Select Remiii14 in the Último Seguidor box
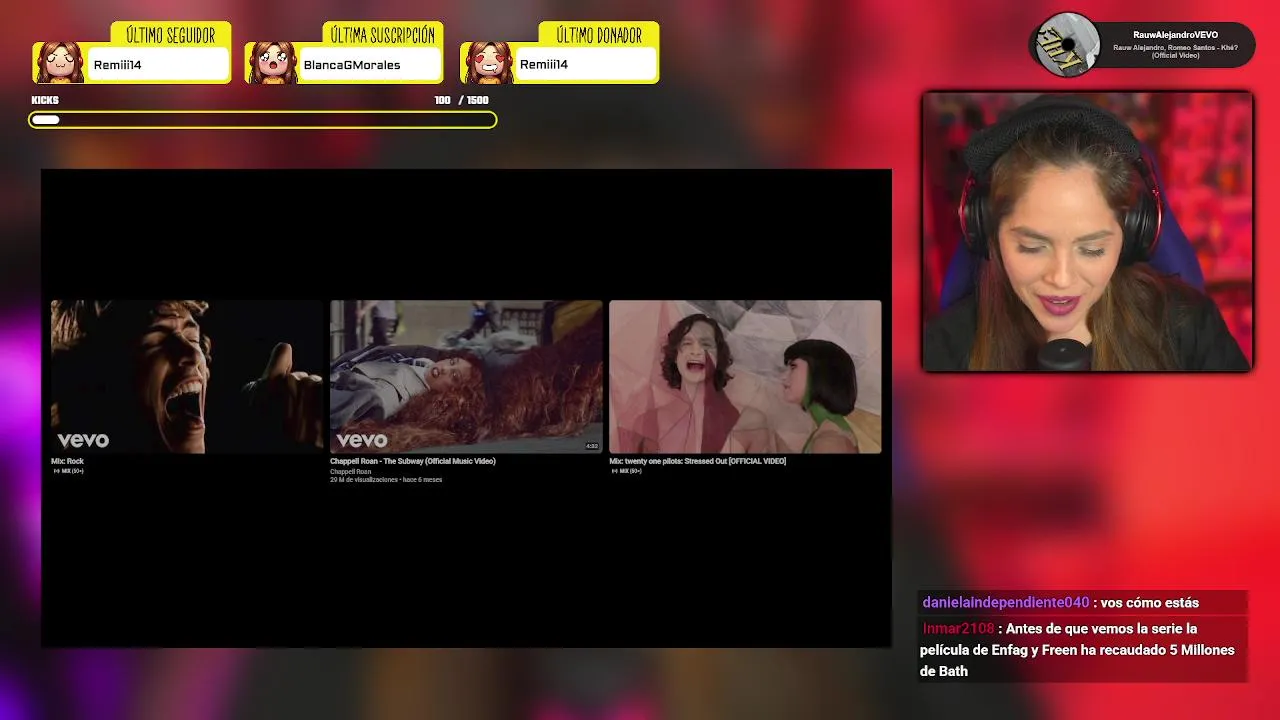This screenshot has height=720, width=1280. click(117, 65)
